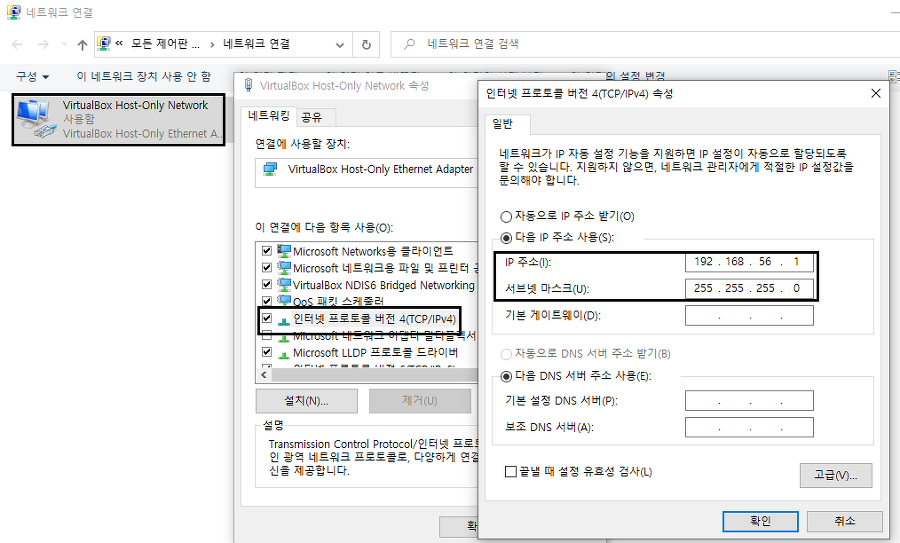Click the IP 주소 input field
This screenshot has width=900, height=543.
tap(749, 262)
